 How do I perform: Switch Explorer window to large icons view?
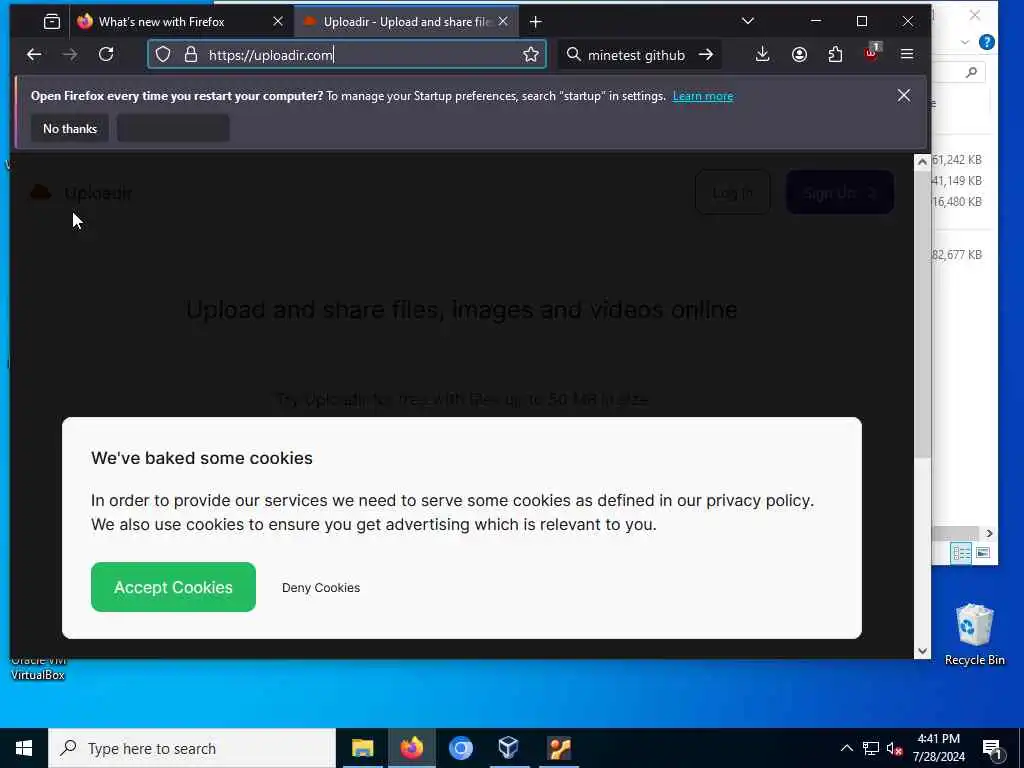pyautogui.click(x=983, y=553)
